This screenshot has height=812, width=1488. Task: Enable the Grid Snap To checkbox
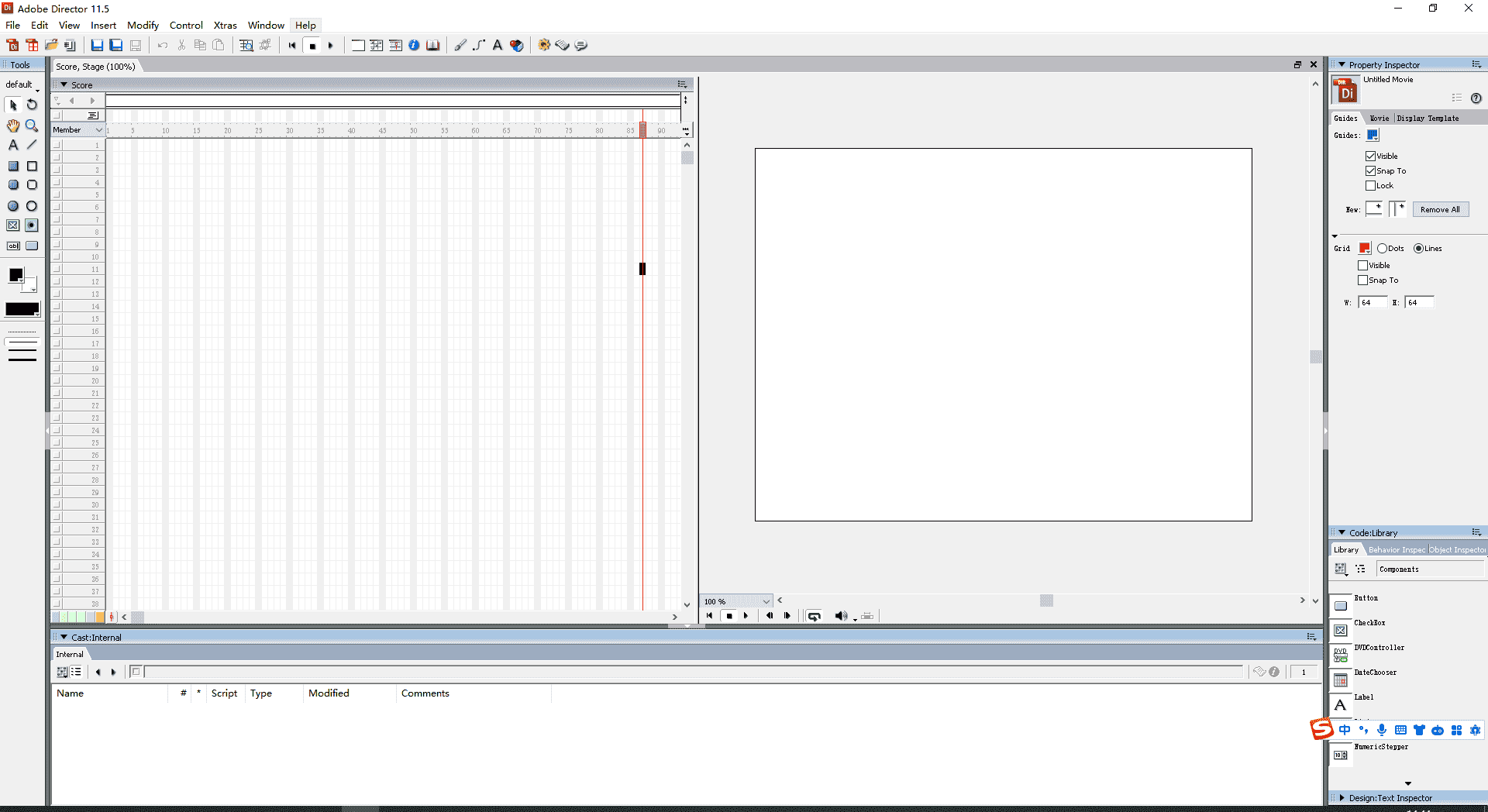1362,280
